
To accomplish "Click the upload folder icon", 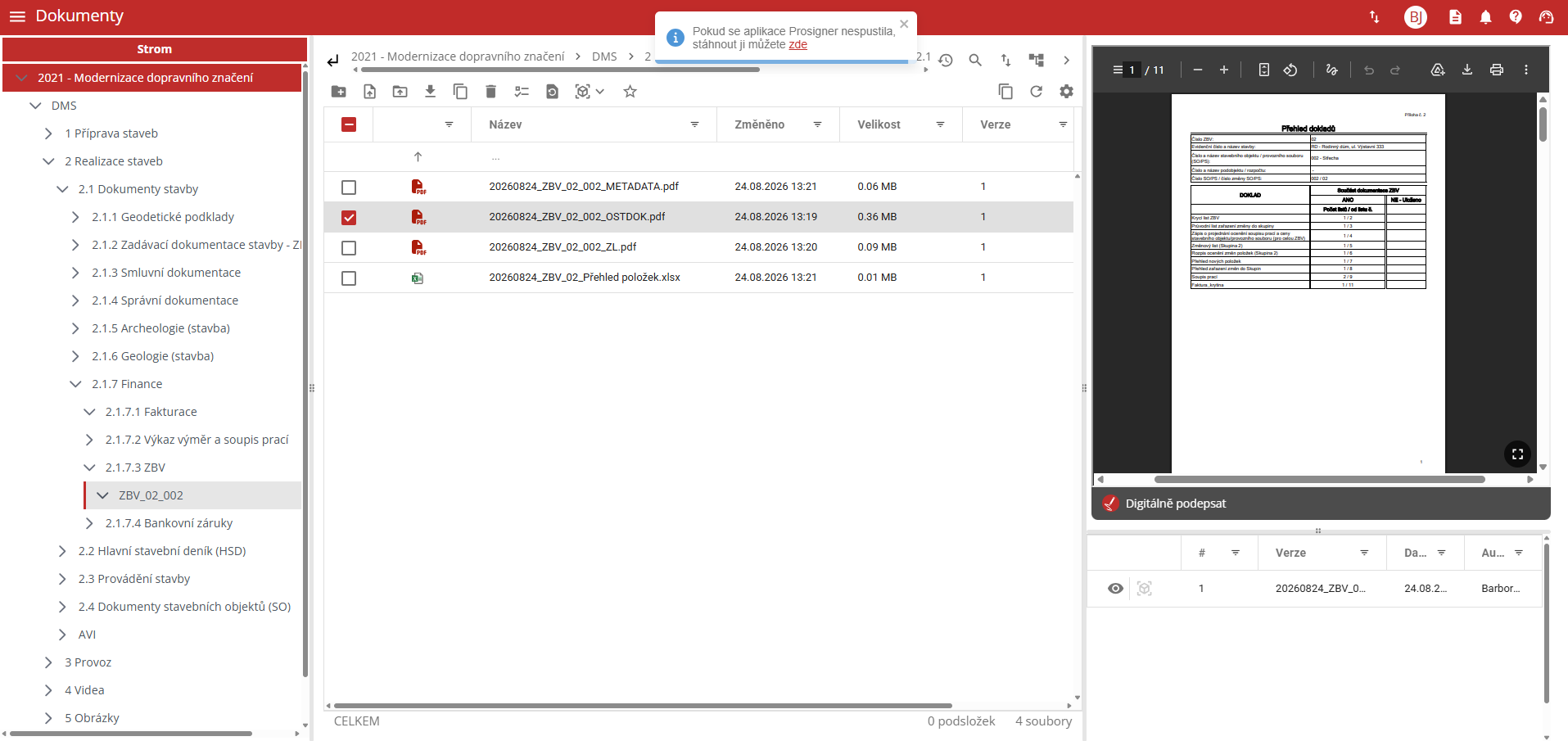I will pos(400,92).
